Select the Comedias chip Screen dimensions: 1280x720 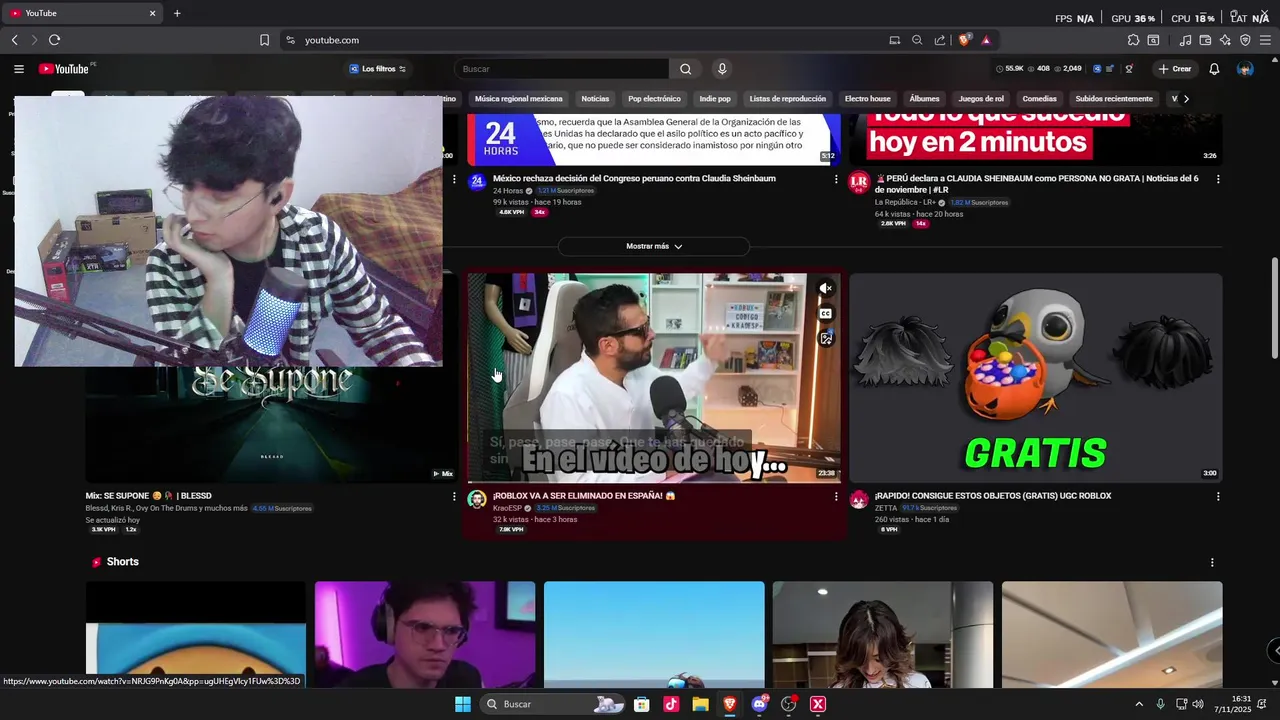[1039, 99]
